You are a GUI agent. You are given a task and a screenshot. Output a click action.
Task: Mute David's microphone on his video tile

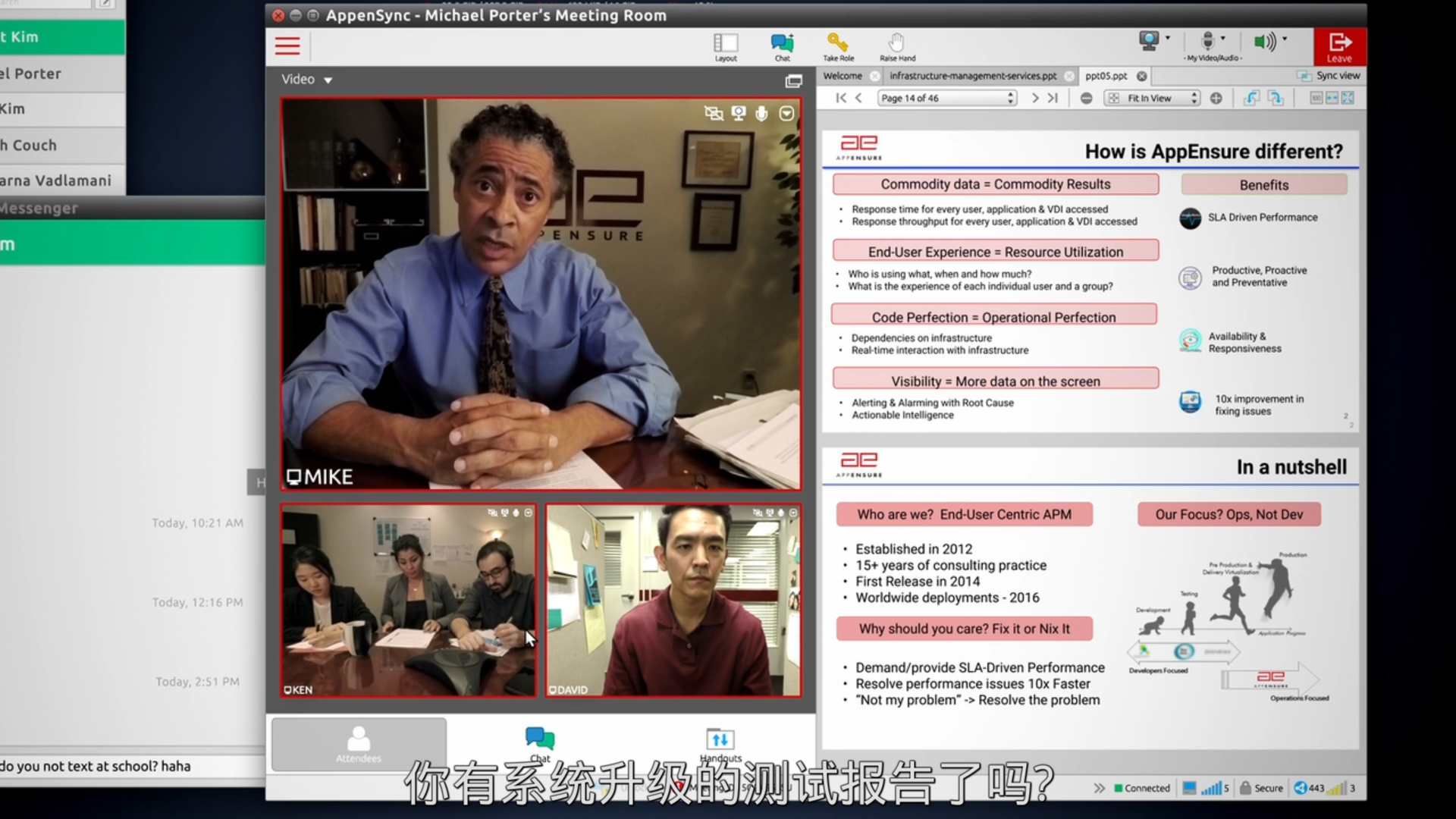pyautogui.click(x=780, y=513)
